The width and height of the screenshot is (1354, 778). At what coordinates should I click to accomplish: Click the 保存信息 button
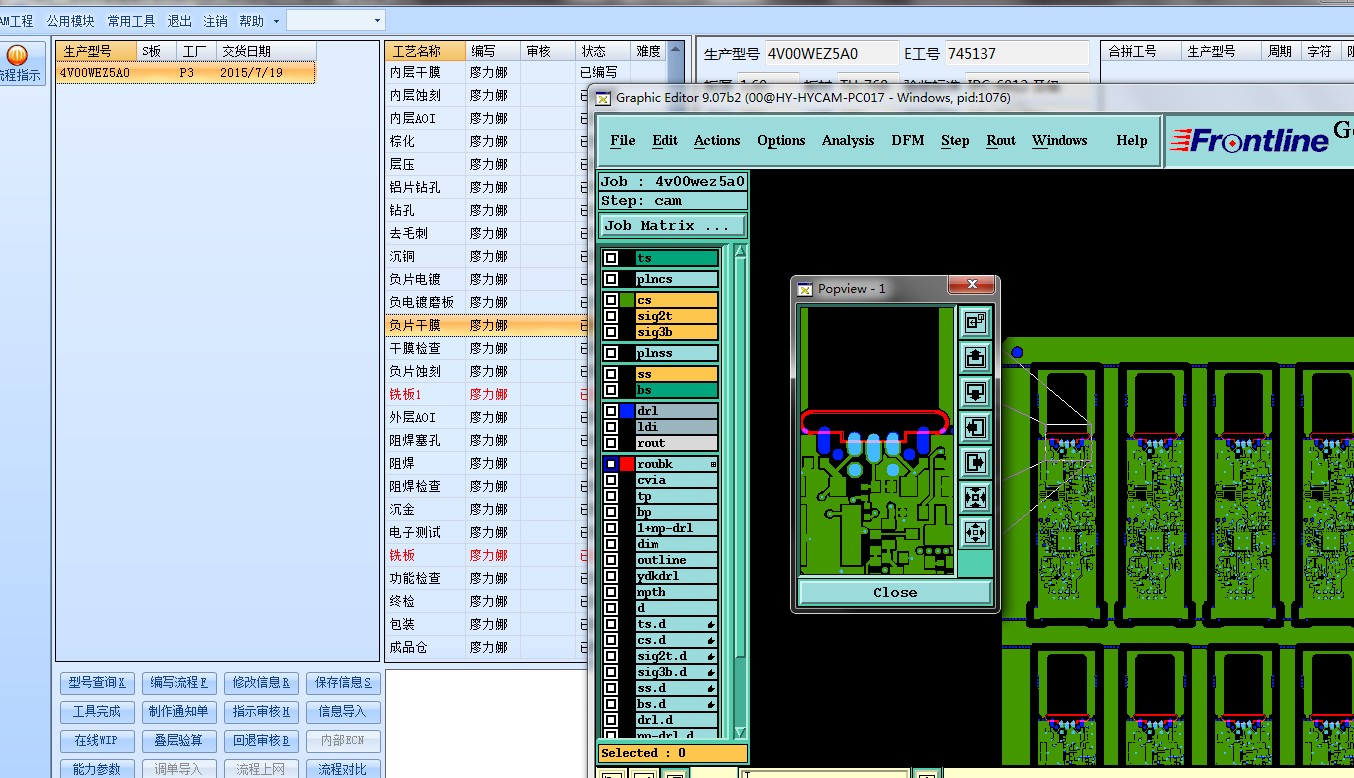point(343,683)
